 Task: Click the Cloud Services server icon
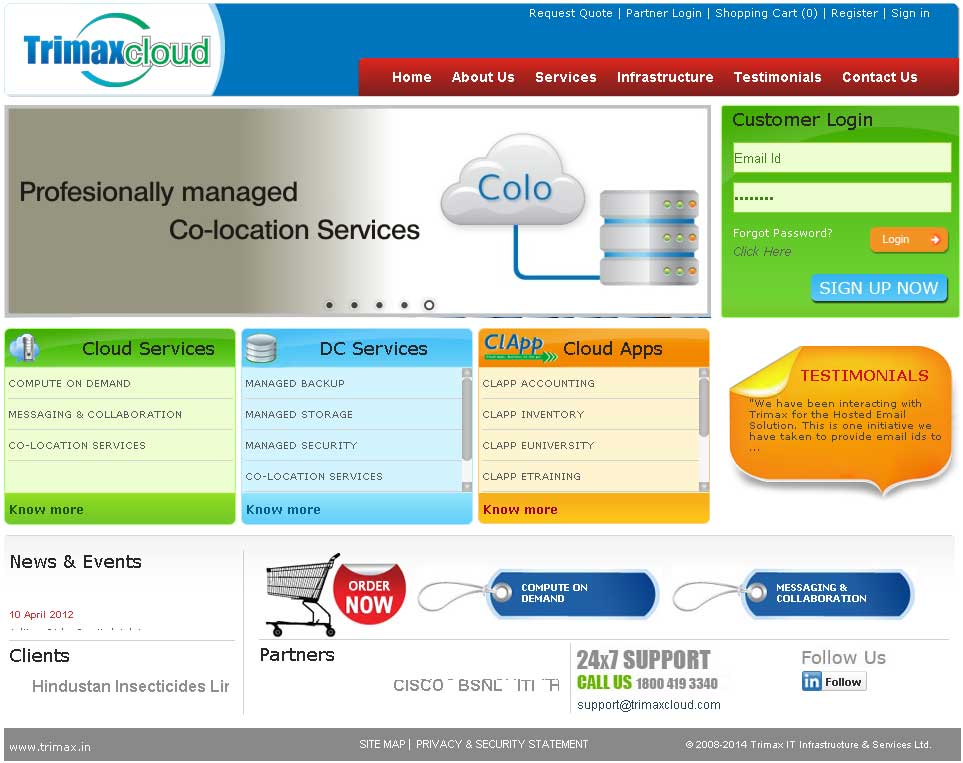coord(23,348)
